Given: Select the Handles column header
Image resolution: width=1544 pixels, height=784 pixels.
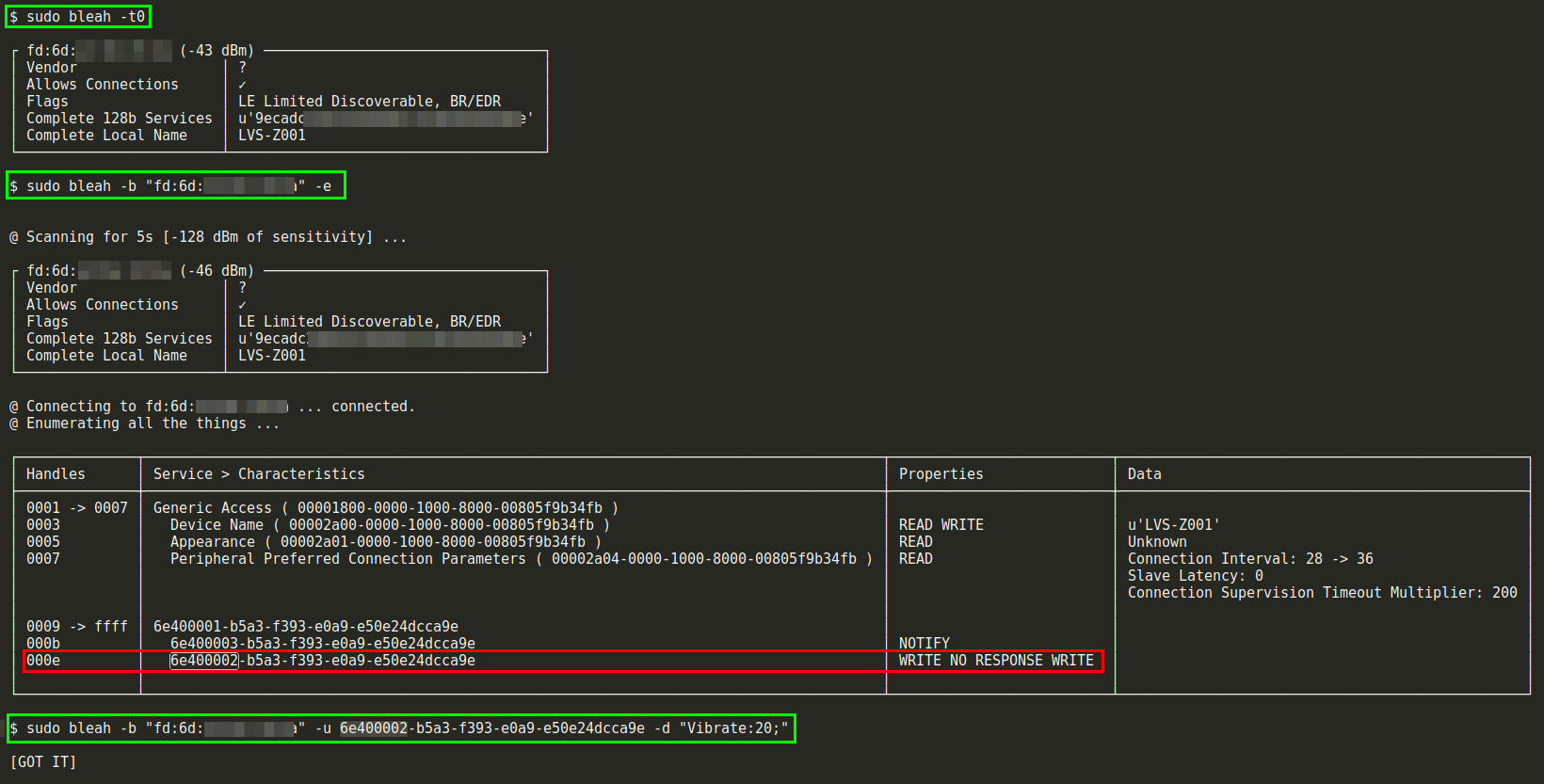Looking at the screenshot, I should click(x=56, y=474).
